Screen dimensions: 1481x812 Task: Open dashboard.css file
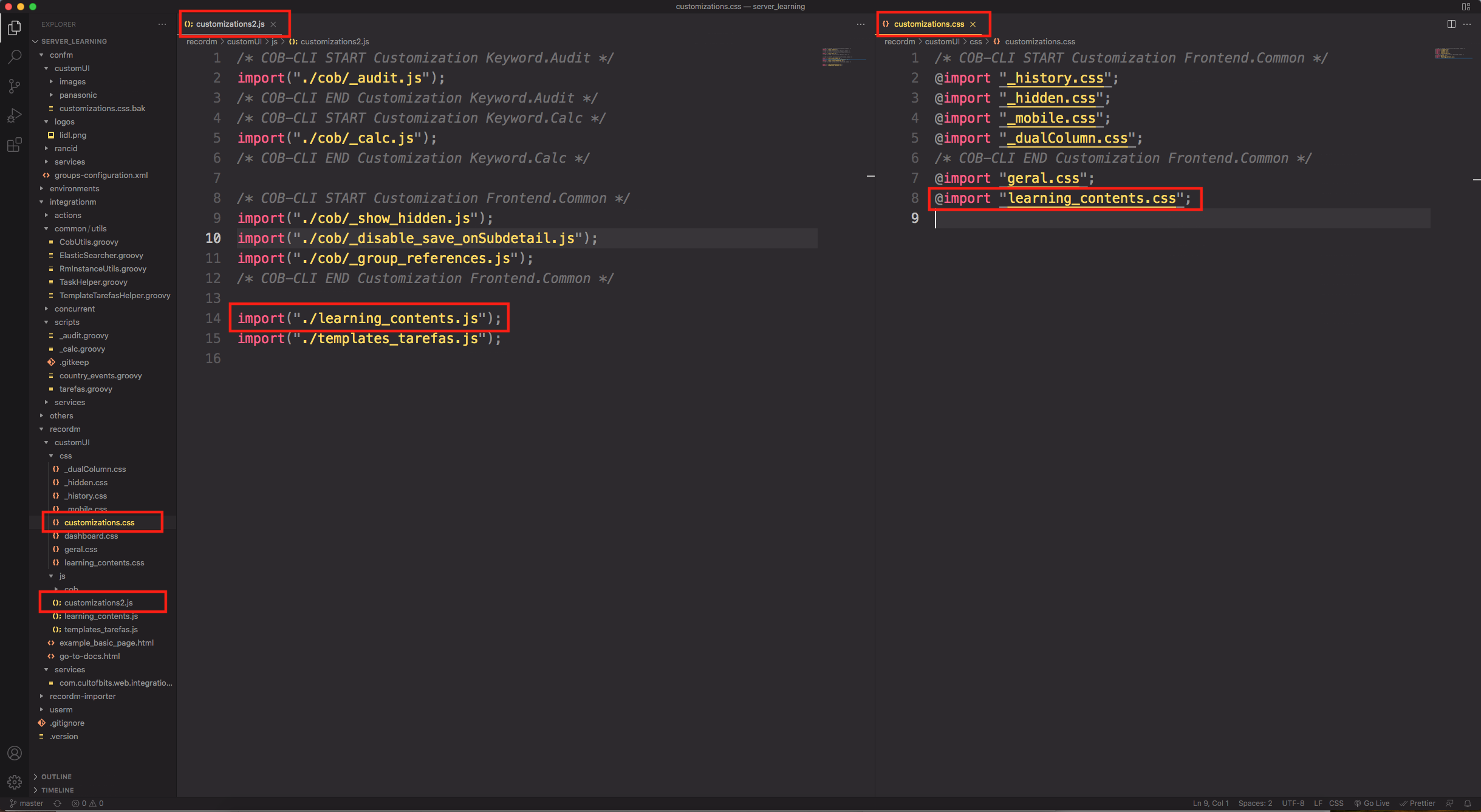(91, 536)
